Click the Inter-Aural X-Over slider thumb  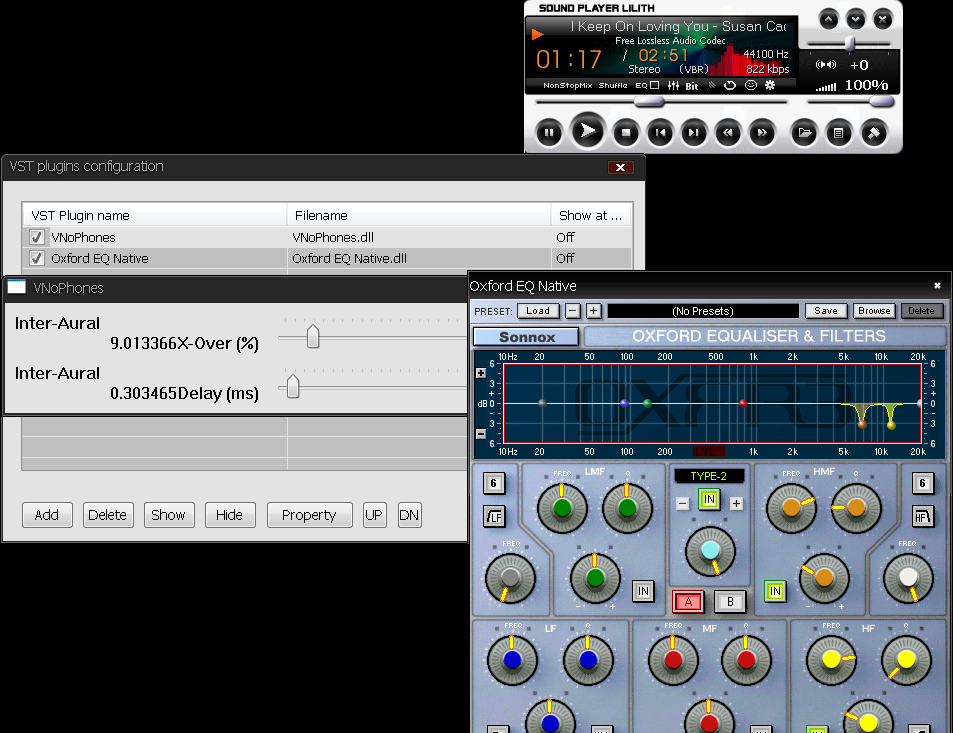pos(313,336)
